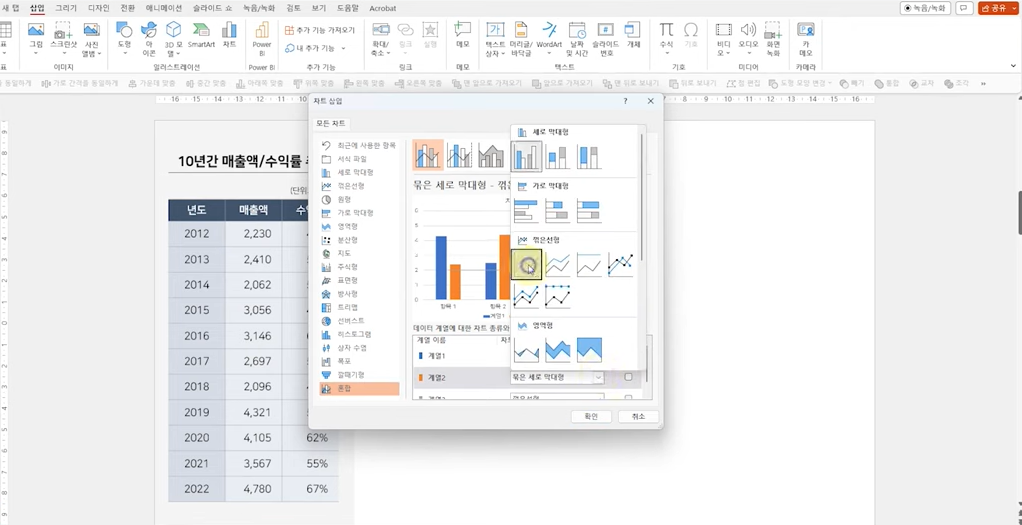Insert 날짜 및 시간 date and time
1022x525 pixels.
[577, 38]
